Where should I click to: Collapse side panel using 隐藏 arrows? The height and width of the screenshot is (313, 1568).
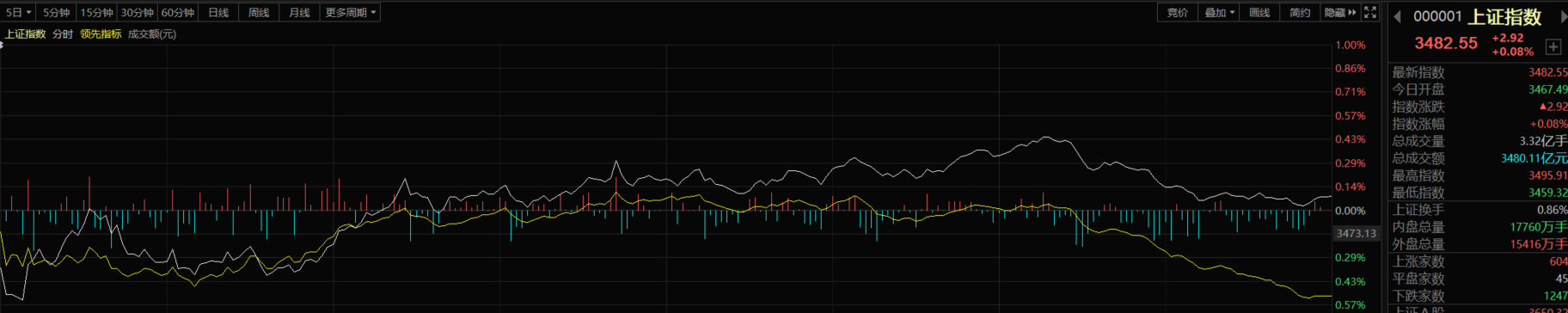(1340, 12)
